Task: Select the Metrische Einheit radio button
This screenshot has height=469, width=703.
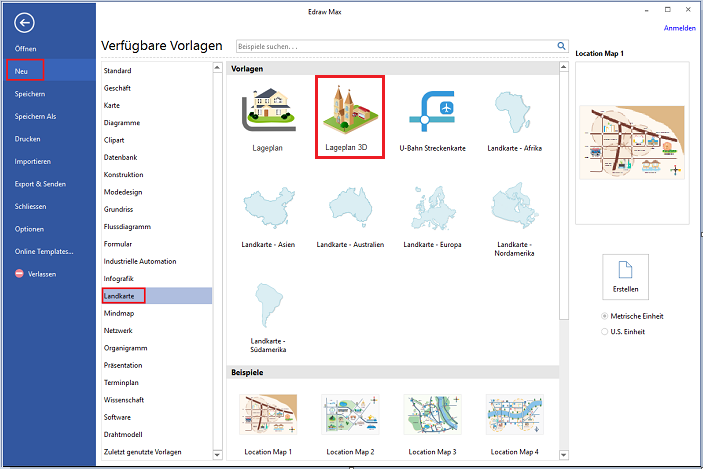Action: 604,316
